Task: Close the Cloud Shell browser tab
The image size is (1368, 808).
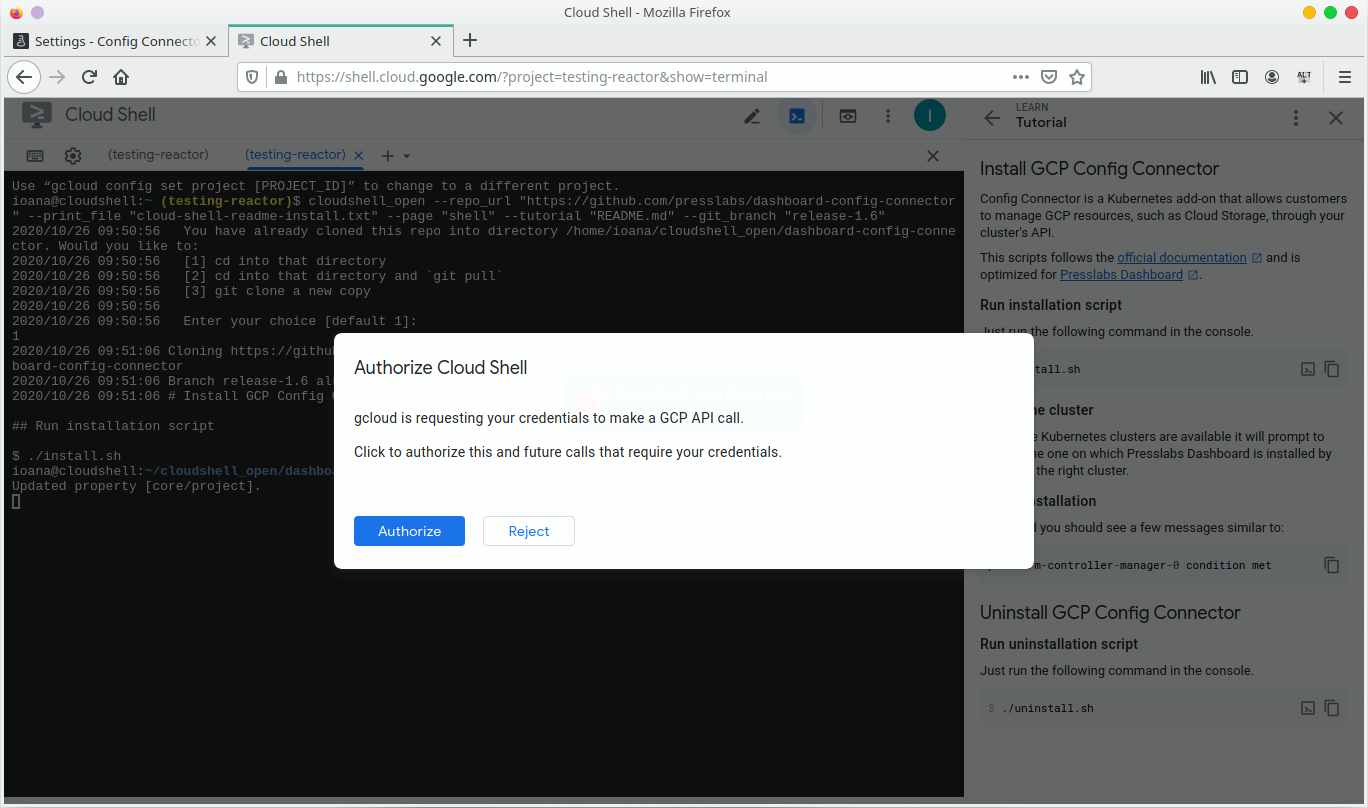Action: (436, 41)
